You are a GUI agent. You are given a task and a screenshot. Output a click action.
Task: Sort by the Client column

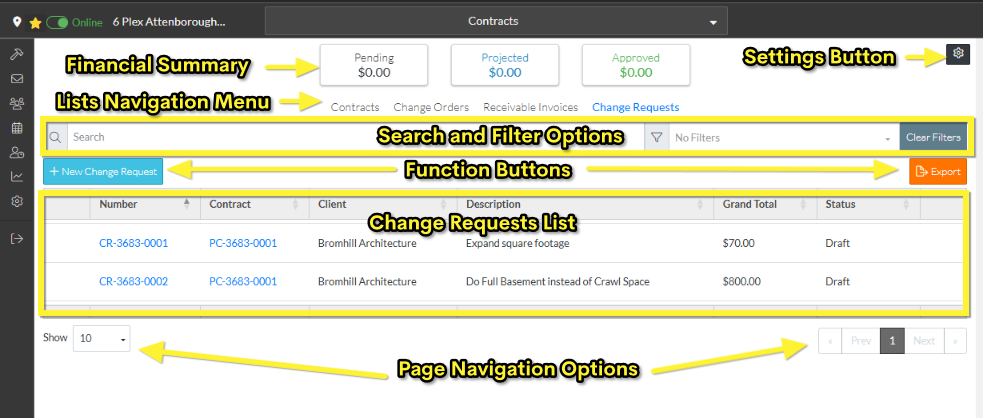coord(382,204)
